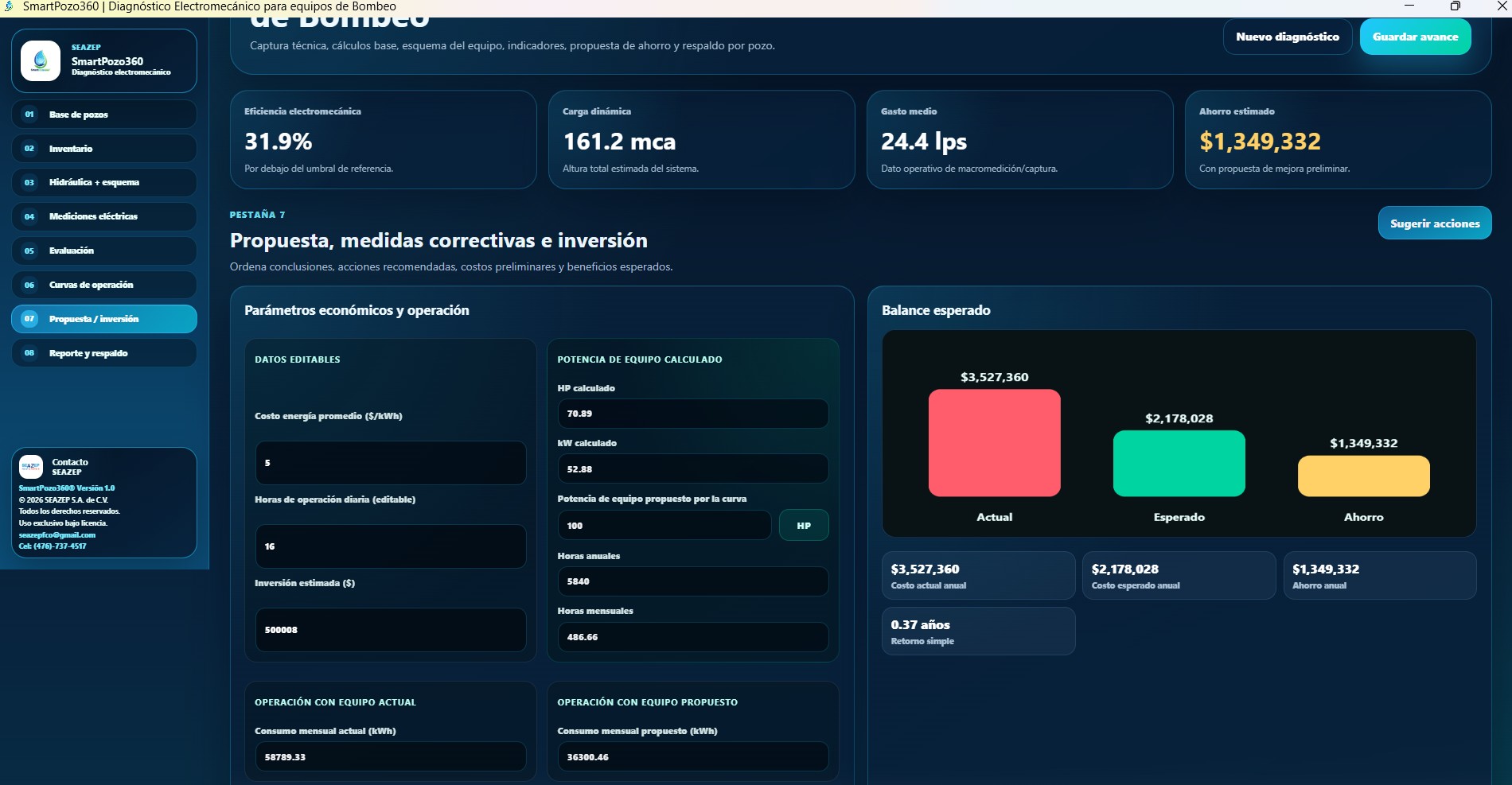Click Costo actual anual $3,527,360 tile
Image resolution: width=1512 pixels, height=785 pixels.
[x=979, y=576]
